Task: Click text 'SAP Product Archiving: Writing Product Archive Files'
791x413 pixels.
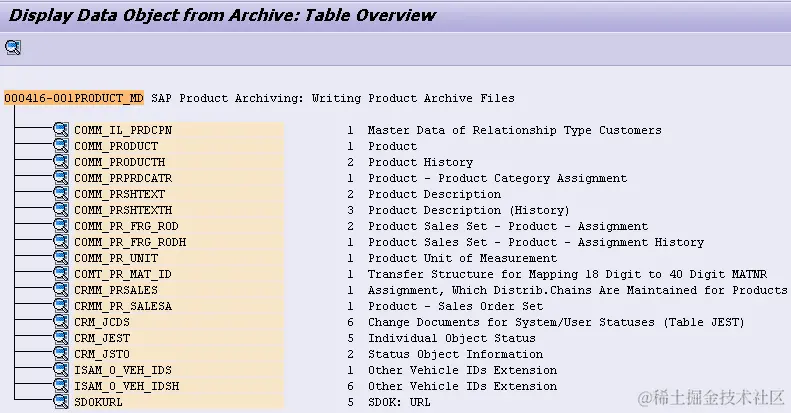Action: click(333, 98)
